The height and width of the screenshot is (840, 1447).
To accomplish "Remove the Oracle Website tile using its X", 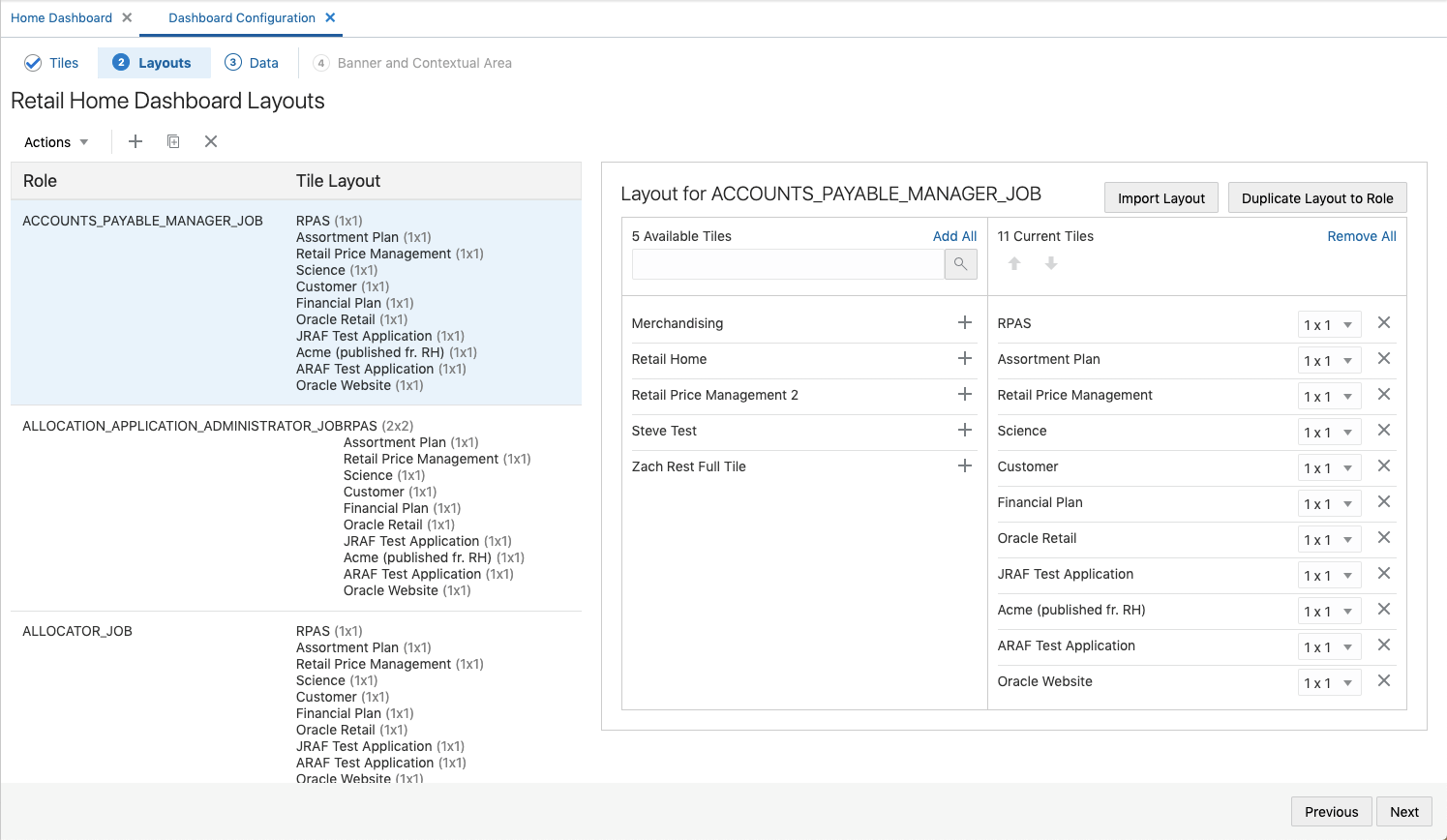I will pyautogui.click(x=1384, y=681).
